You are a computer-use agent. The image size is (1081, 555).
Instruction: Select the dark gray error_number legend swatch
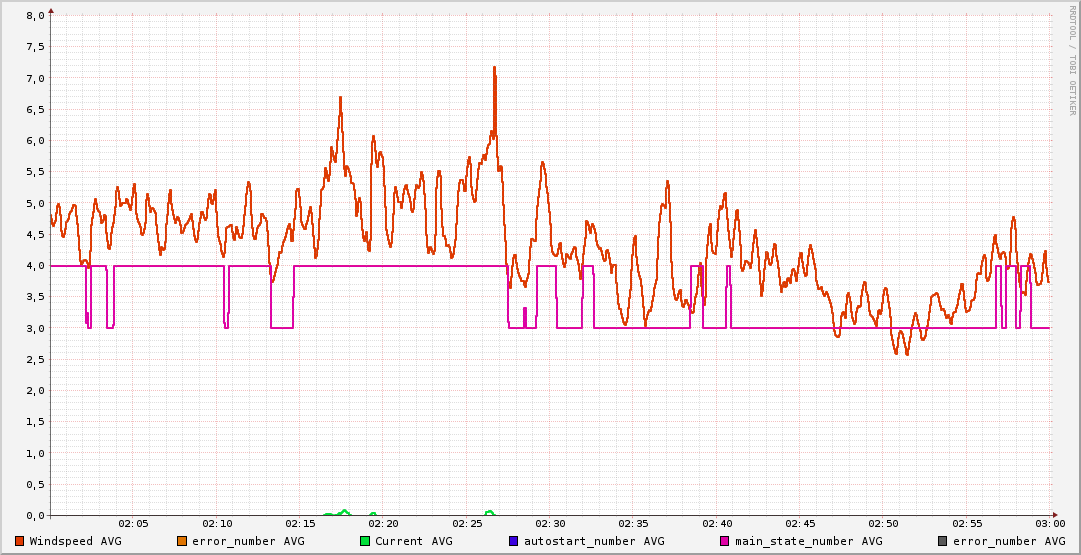coord(942,541)
